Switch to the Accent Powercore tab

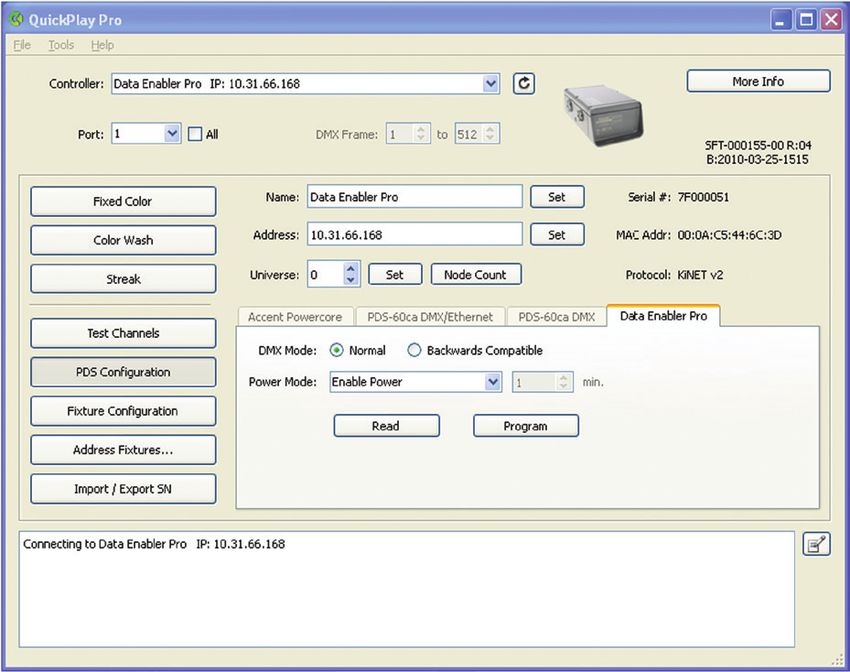click(295, 317)
